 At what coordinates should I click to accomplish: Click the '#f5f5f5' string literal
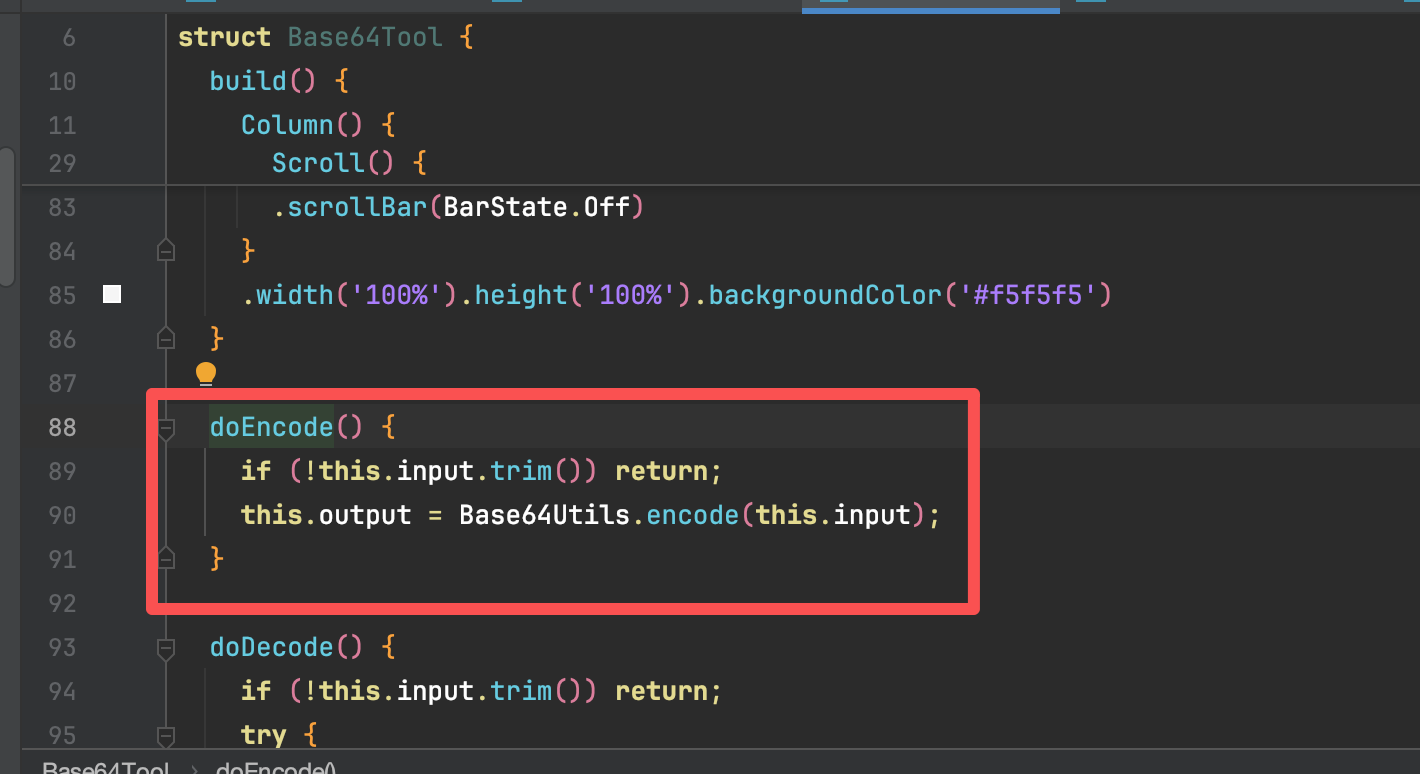pyautogui.click(x=1027, y=295)
